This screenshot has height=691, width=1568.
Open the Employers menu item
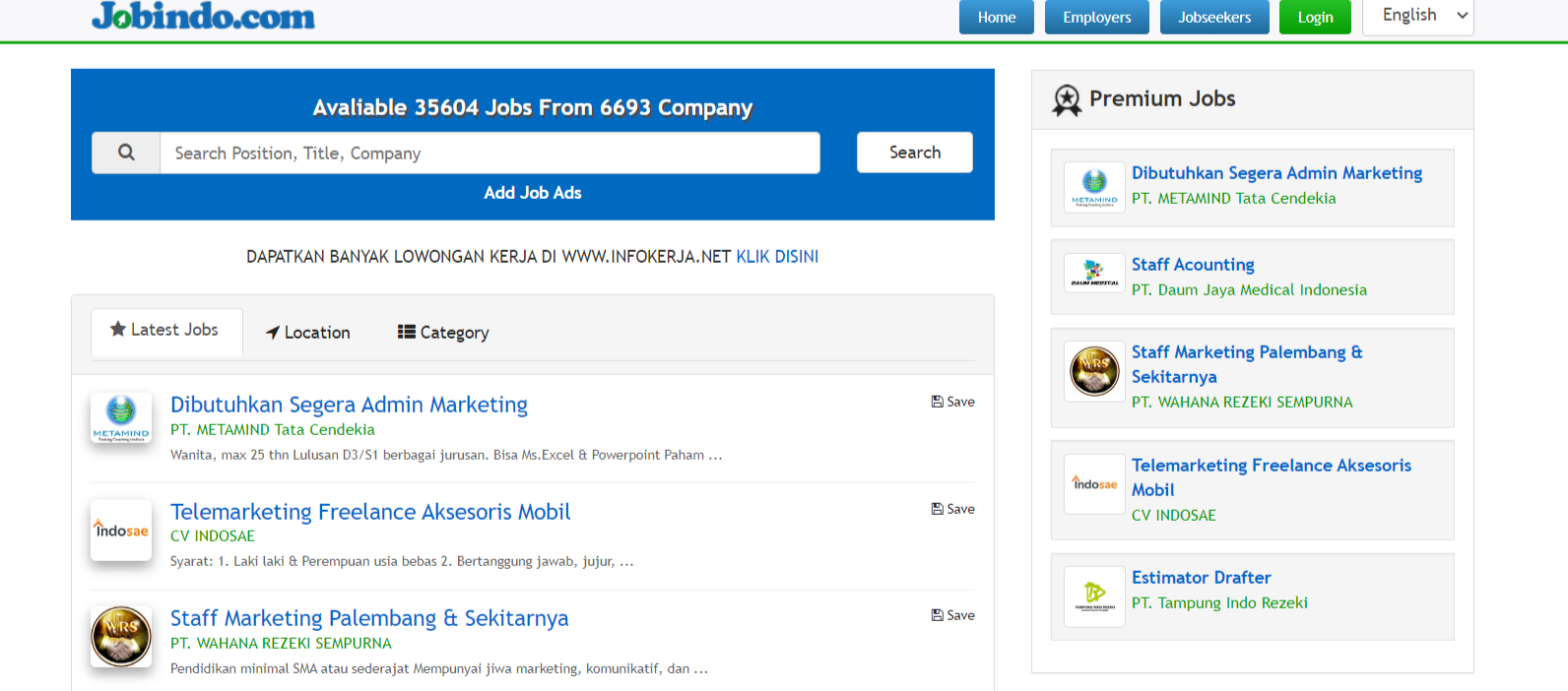[x=1096, y=17]
